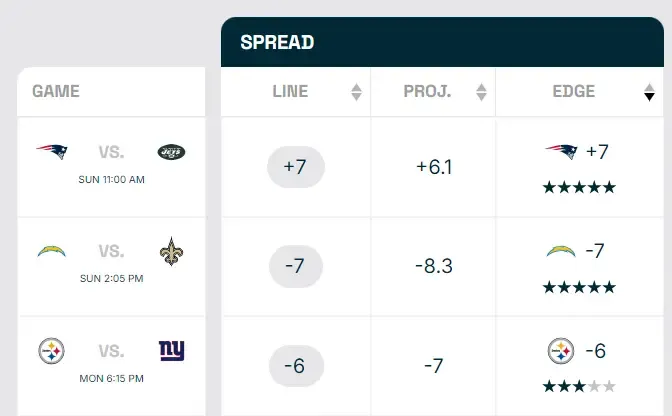Click the Steelers logo in Edge column
This screenshot has width=672, height=416.
(x=561, y=351)
